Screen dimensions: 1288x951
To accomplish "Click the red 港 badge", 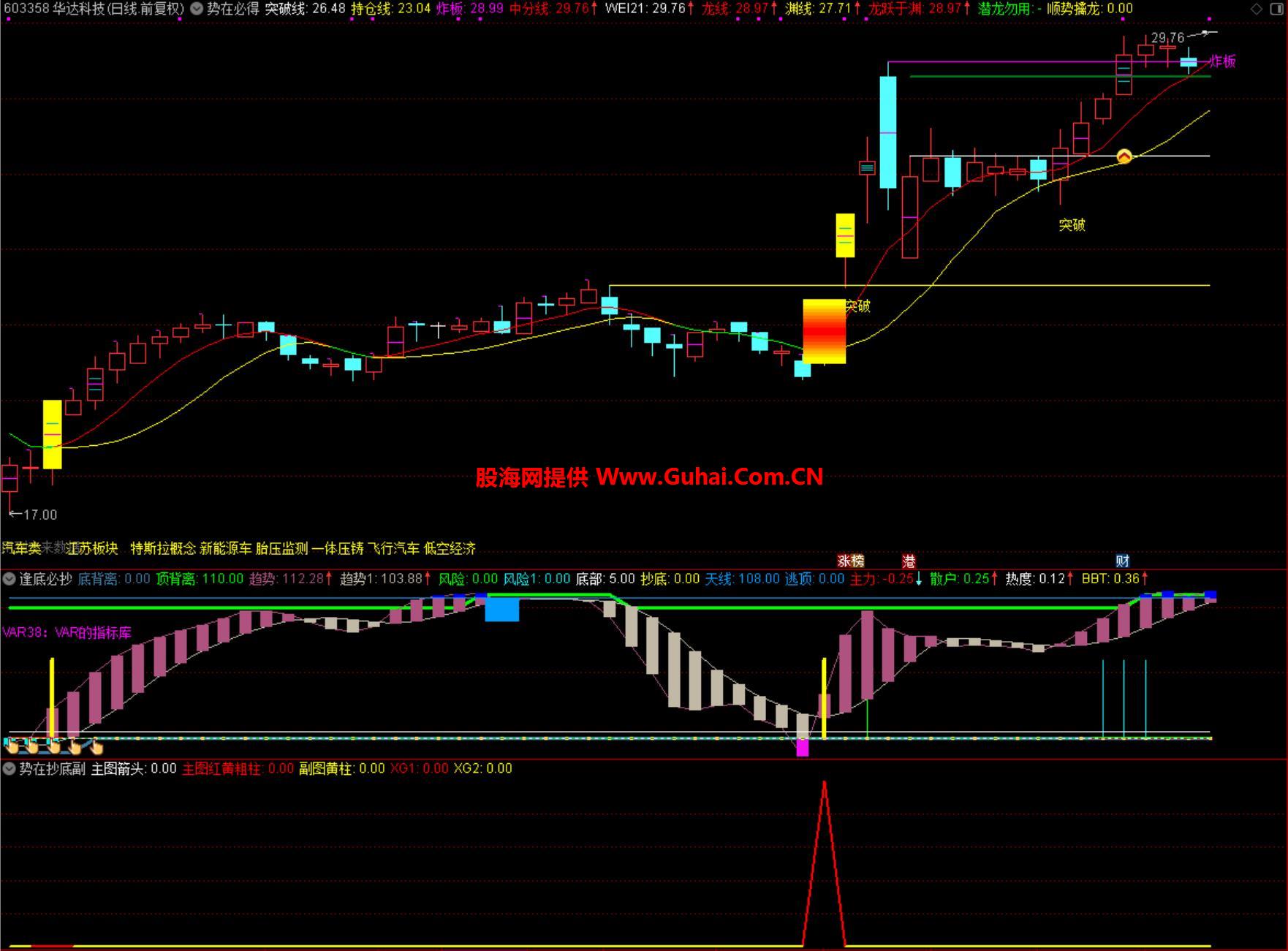I will 909,561.
